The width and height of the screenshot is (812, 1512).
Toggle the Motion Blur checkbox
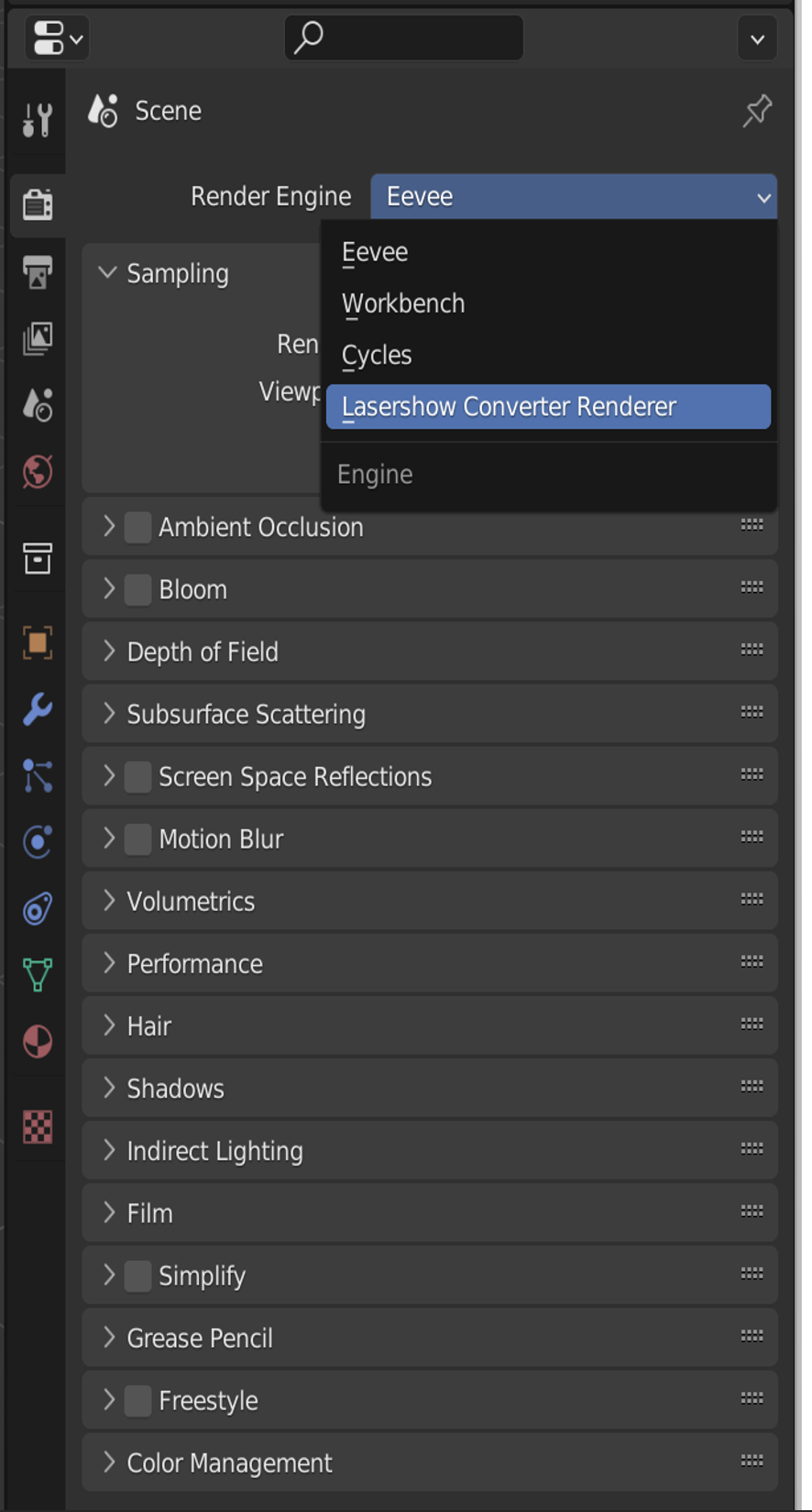point(137,839)
